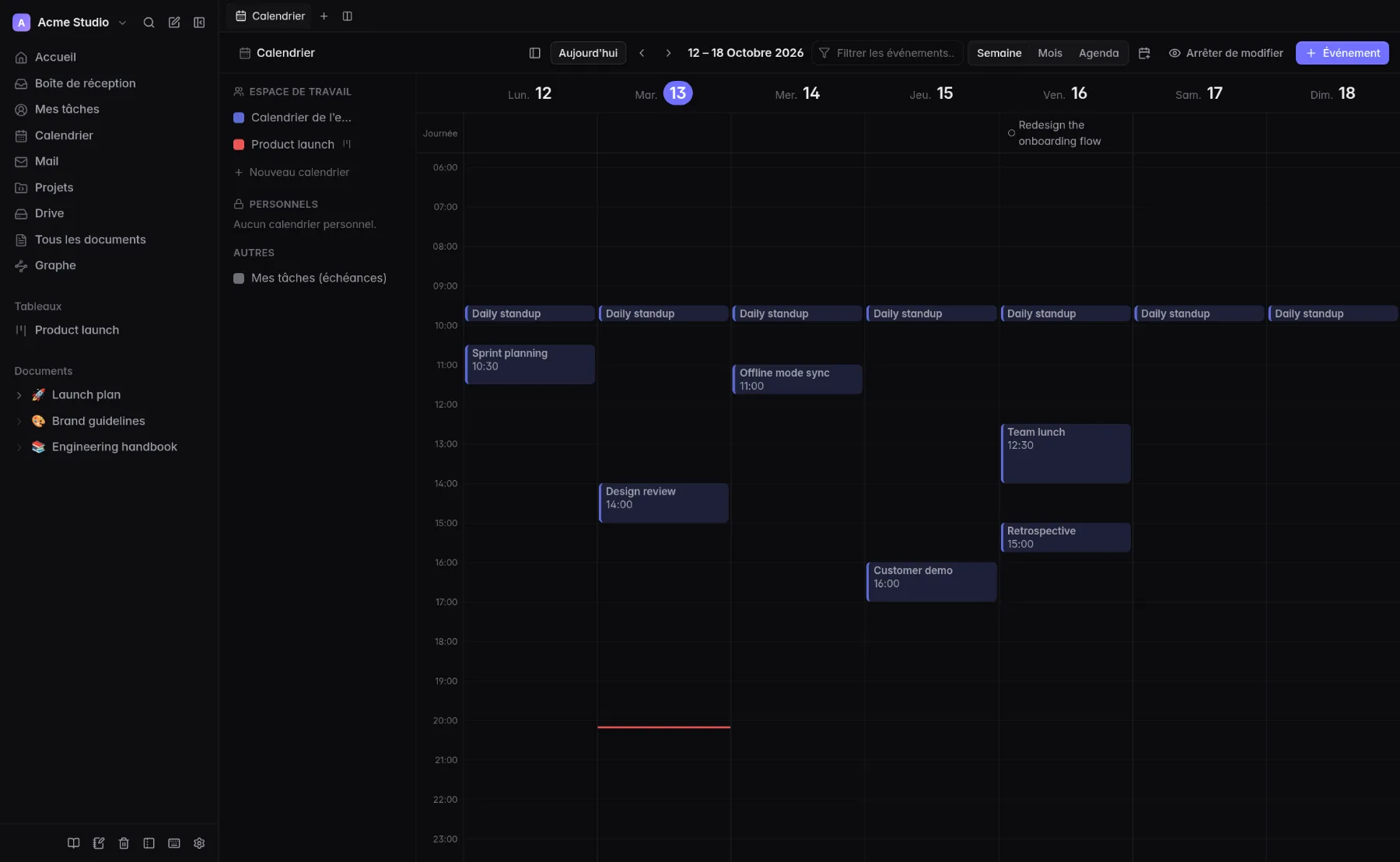
Task: Toggle the Calendrier de l'e... calendar checkbox
Action: point(239,117)
